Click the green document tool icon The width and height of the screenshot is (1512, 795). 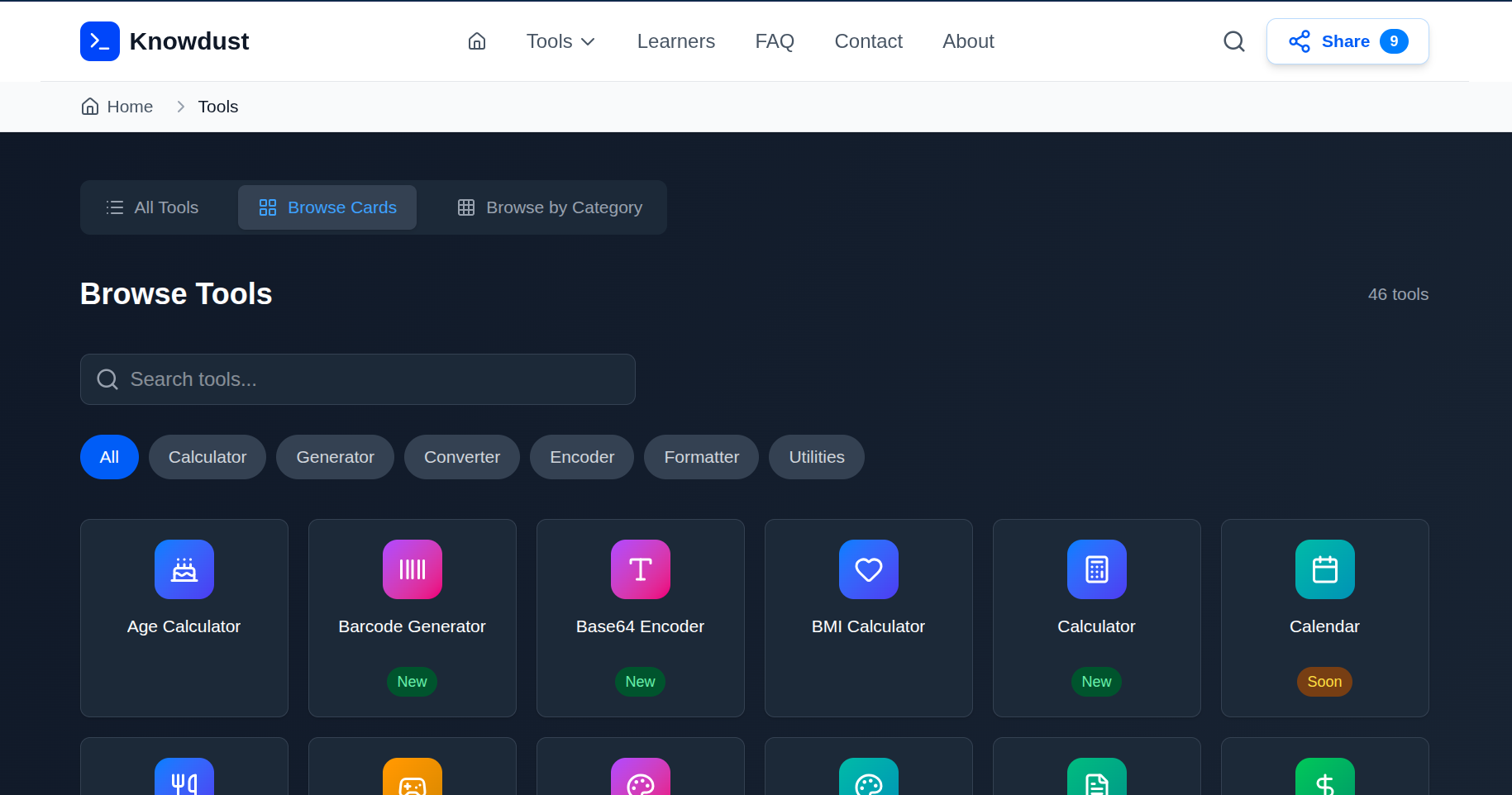tap(1097, 777)
